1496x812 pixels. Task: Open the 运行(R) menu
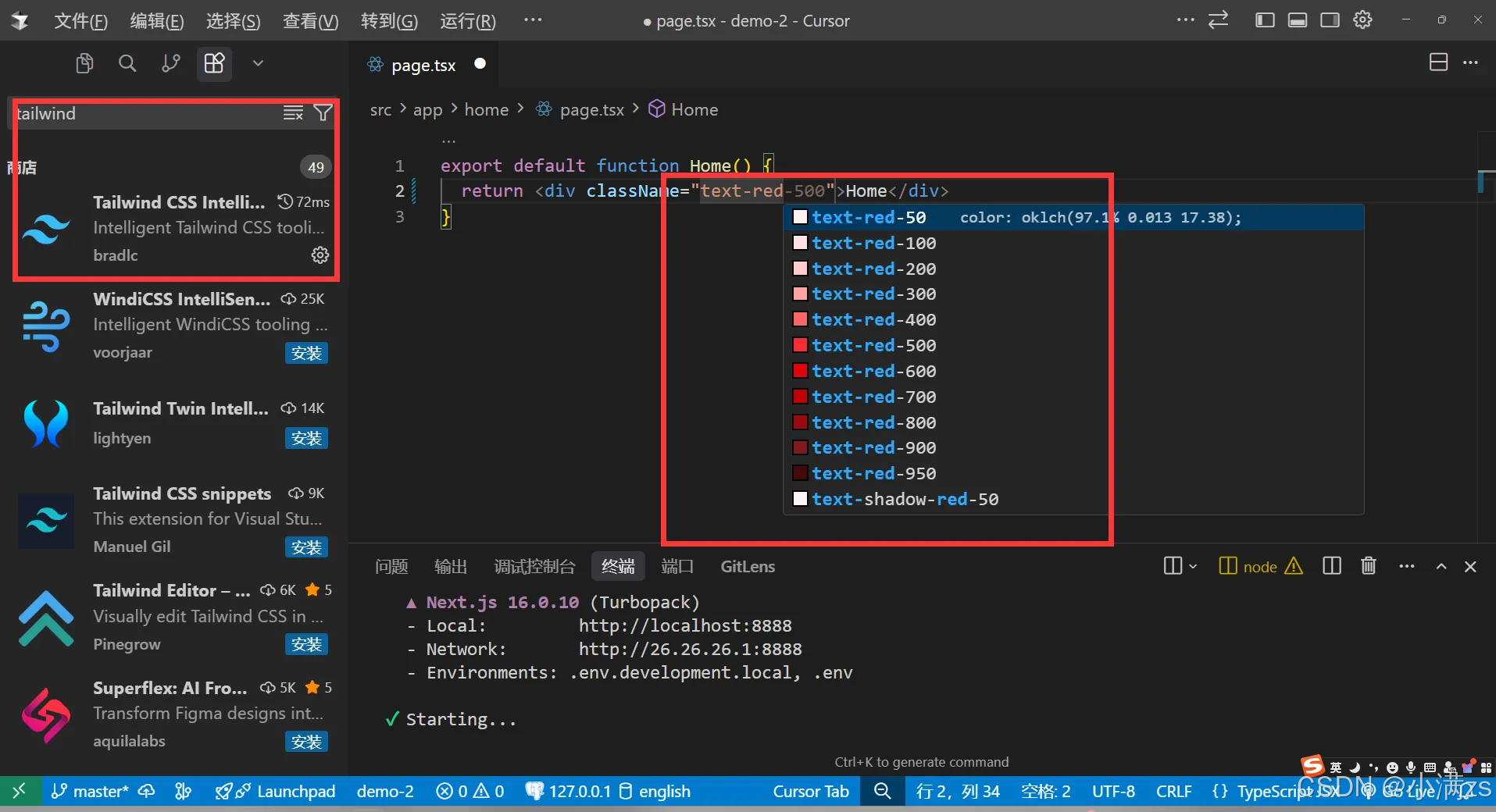(x=467, y=21)
